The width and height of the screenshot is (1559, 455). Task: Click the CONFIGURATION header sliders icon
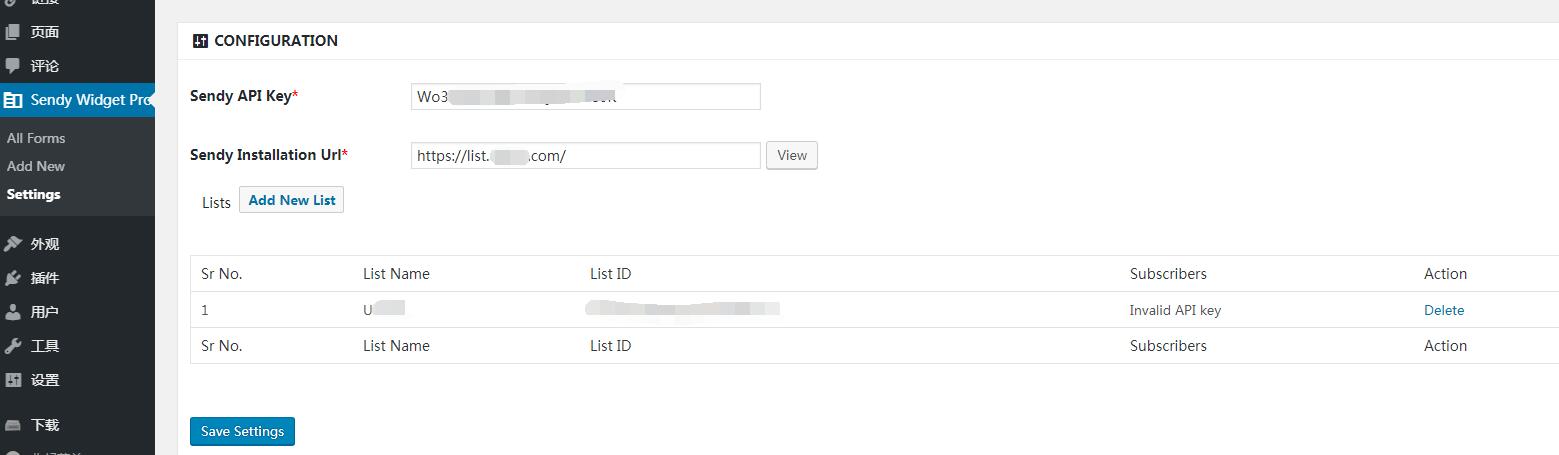[200, 41]
